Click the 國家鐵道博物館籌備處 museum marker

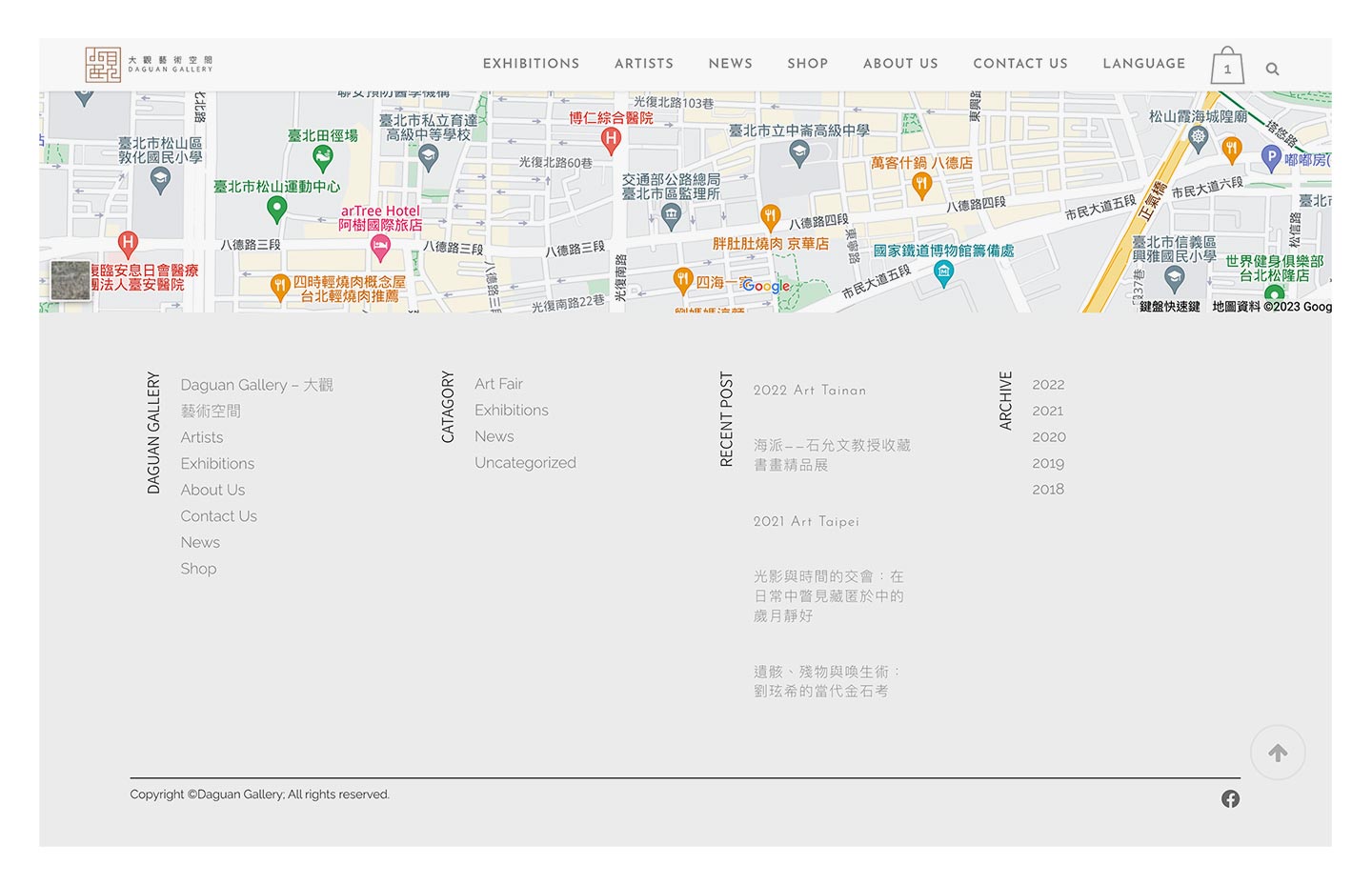click(x=943, y=273)
